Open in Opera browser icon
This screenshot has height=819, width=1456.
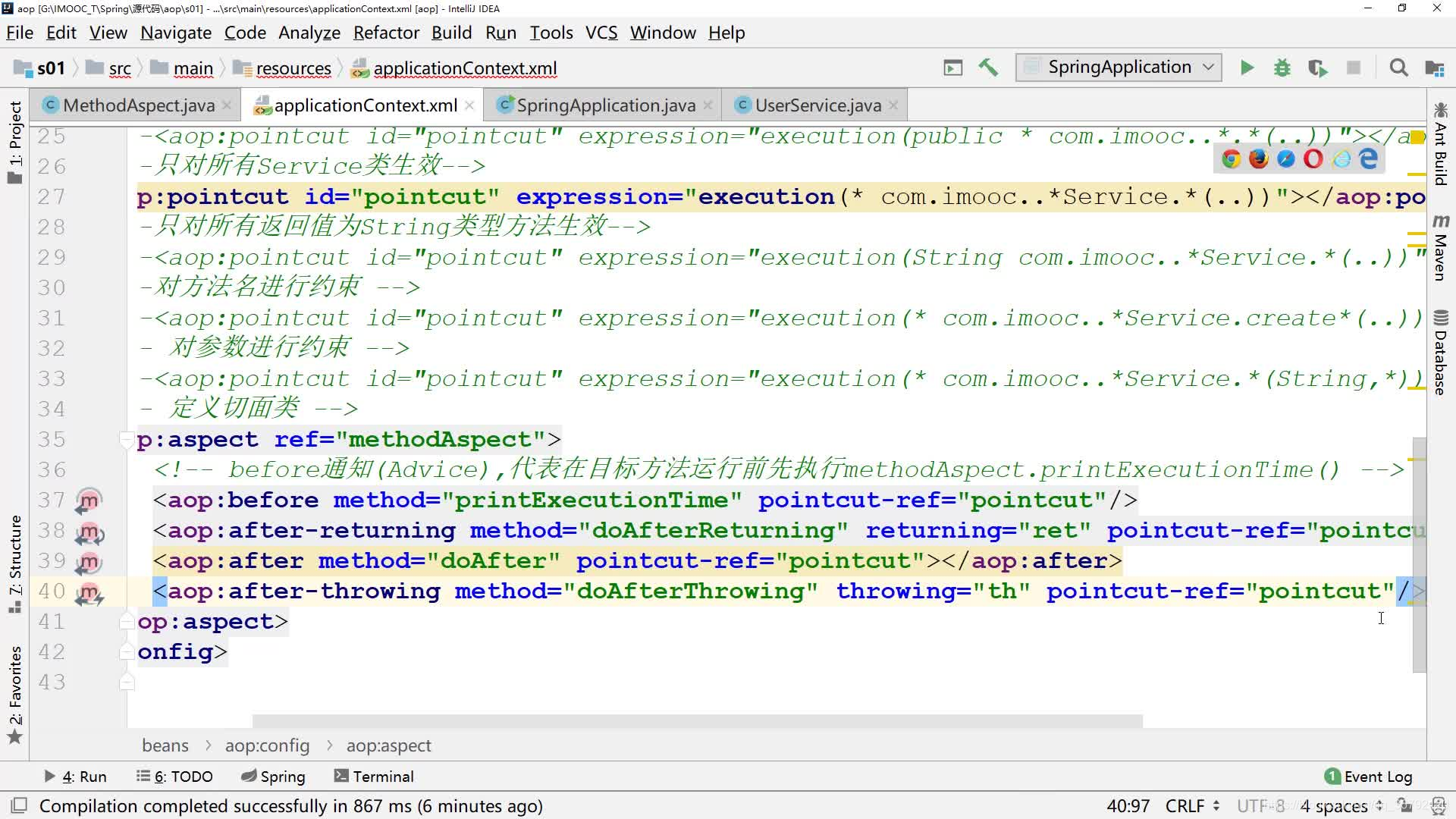[x=1313, y=158]
